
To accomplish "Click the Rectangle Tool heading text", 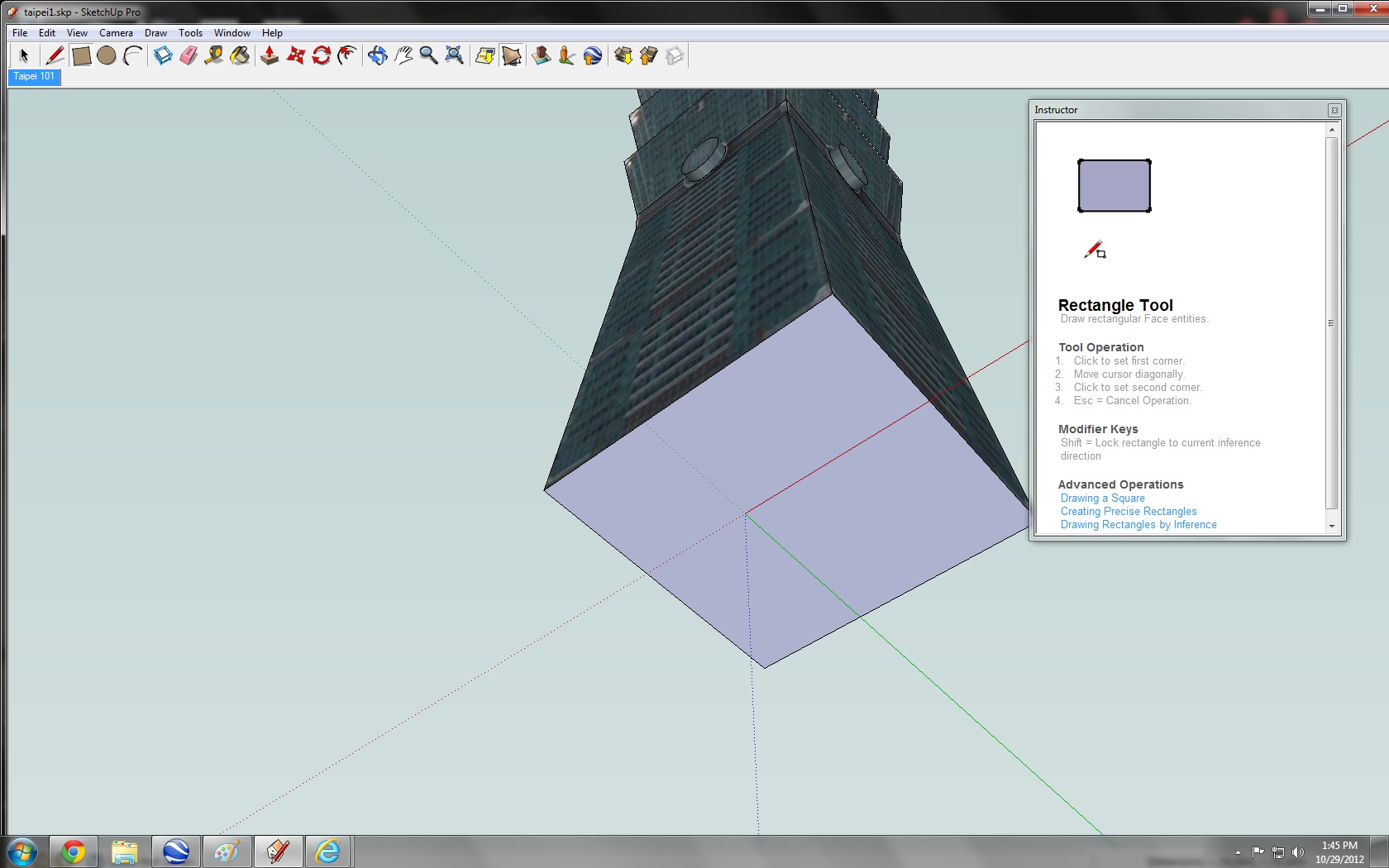I will pyautogui.click(x=1115, y=305).
